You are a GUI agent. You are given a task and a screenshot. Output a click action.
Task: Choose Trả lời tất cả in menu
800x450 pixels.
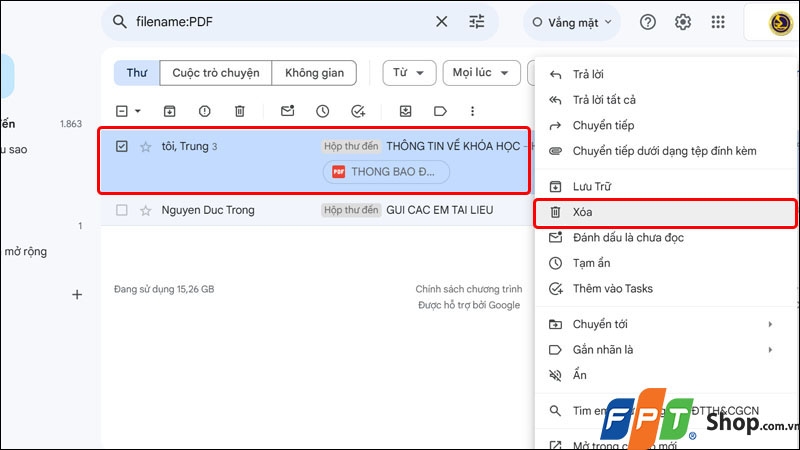[665, 100]
